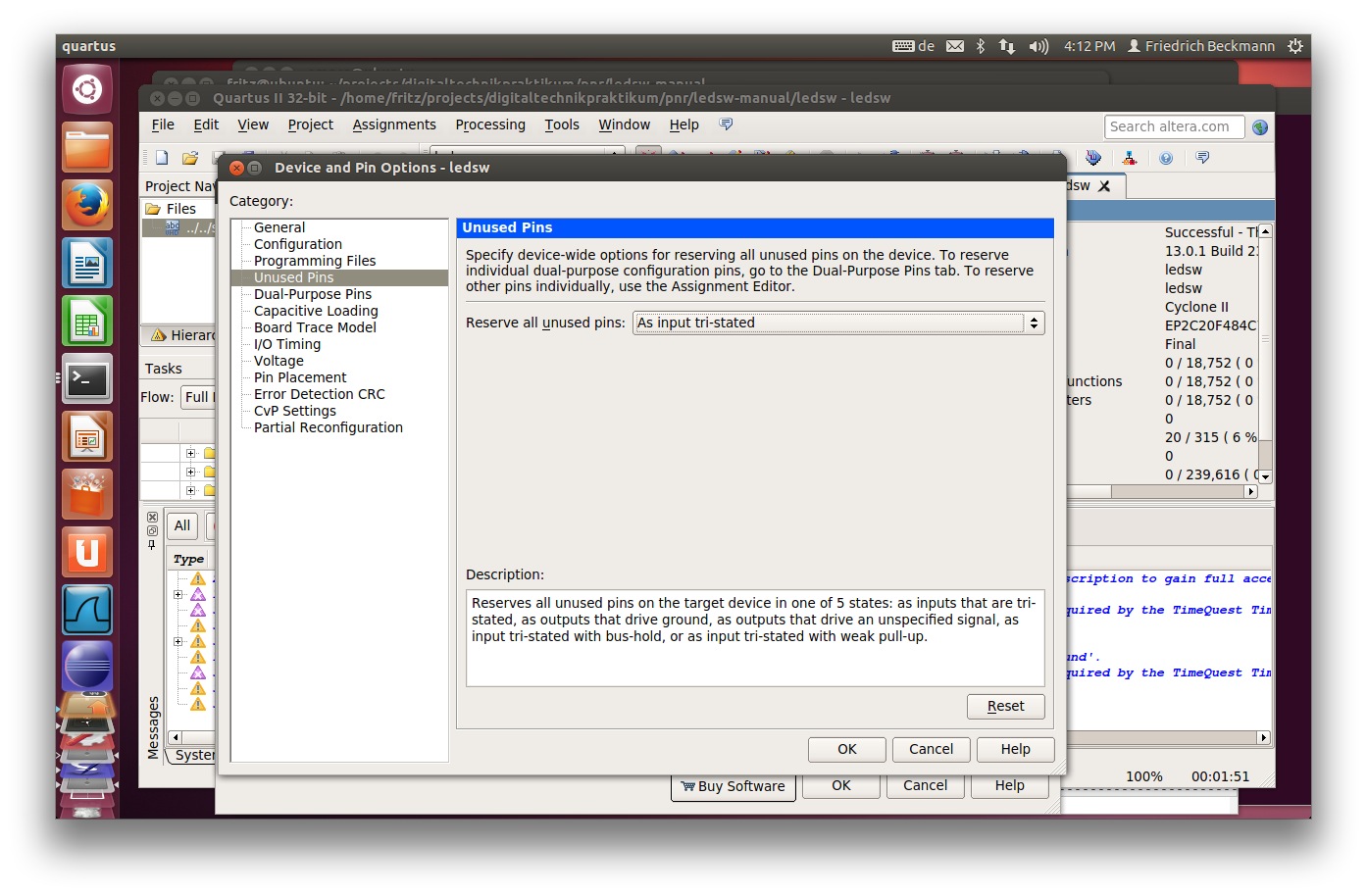
Task: Open the Processing menu
Action: [x=490, y=124]
